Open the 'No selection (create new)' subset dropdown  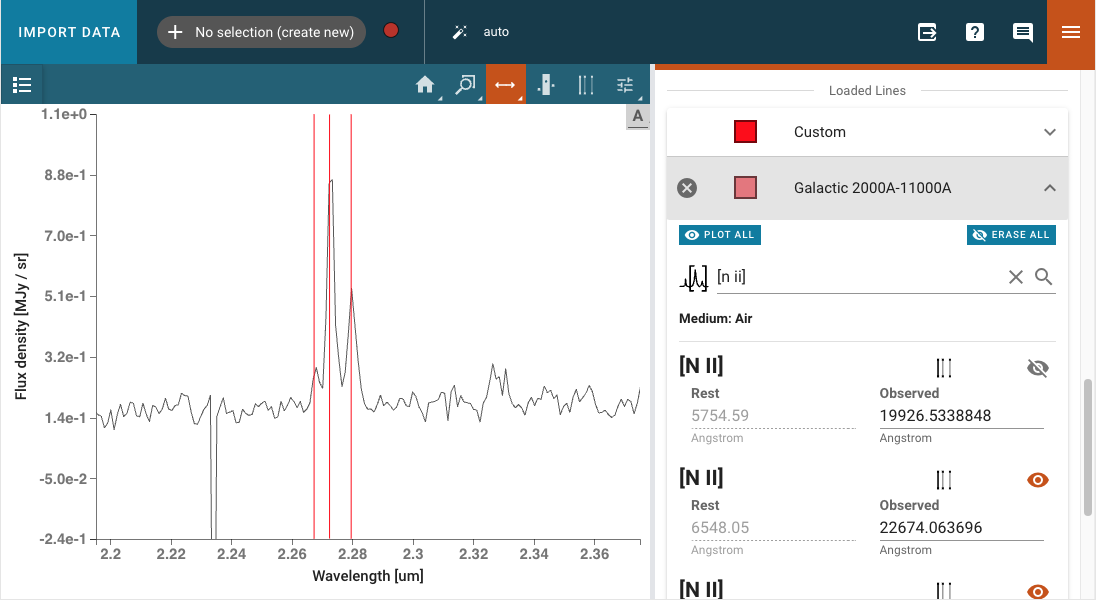[x=261, y=32]
